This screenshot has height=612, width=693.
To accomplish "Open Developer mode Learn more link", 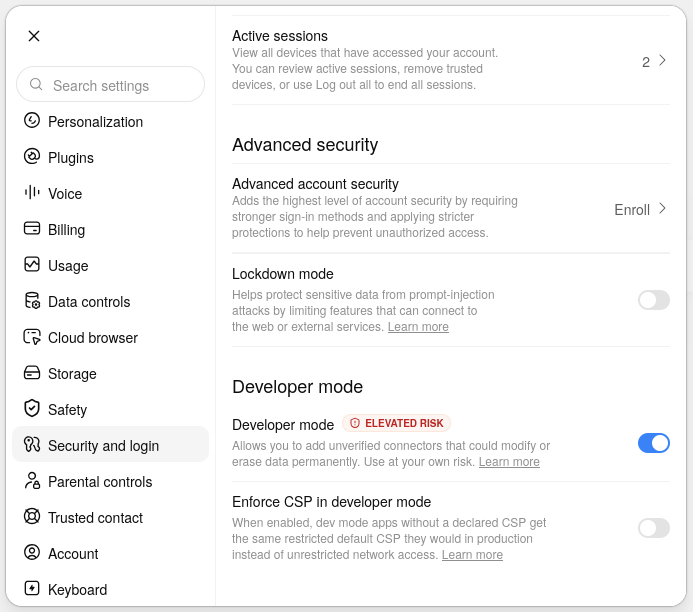I will [x=509, y=462].
